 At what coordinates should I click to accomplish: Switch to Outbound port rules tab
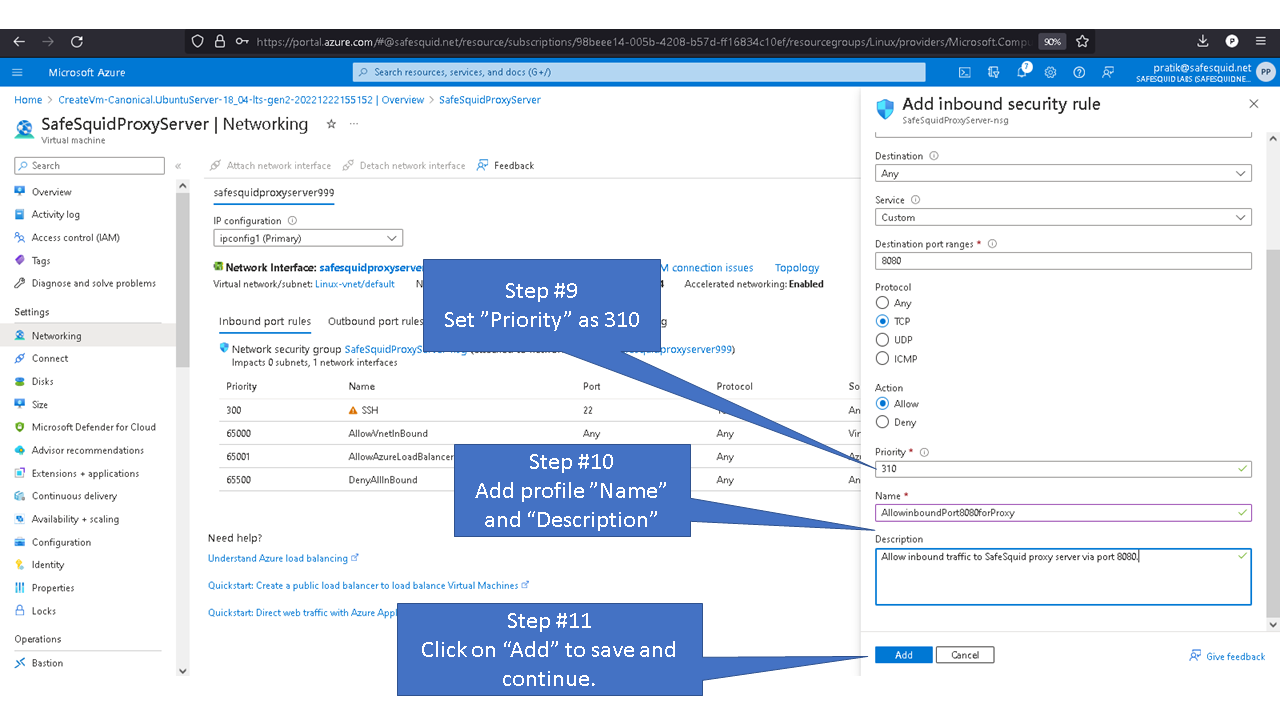pos(376,322)
